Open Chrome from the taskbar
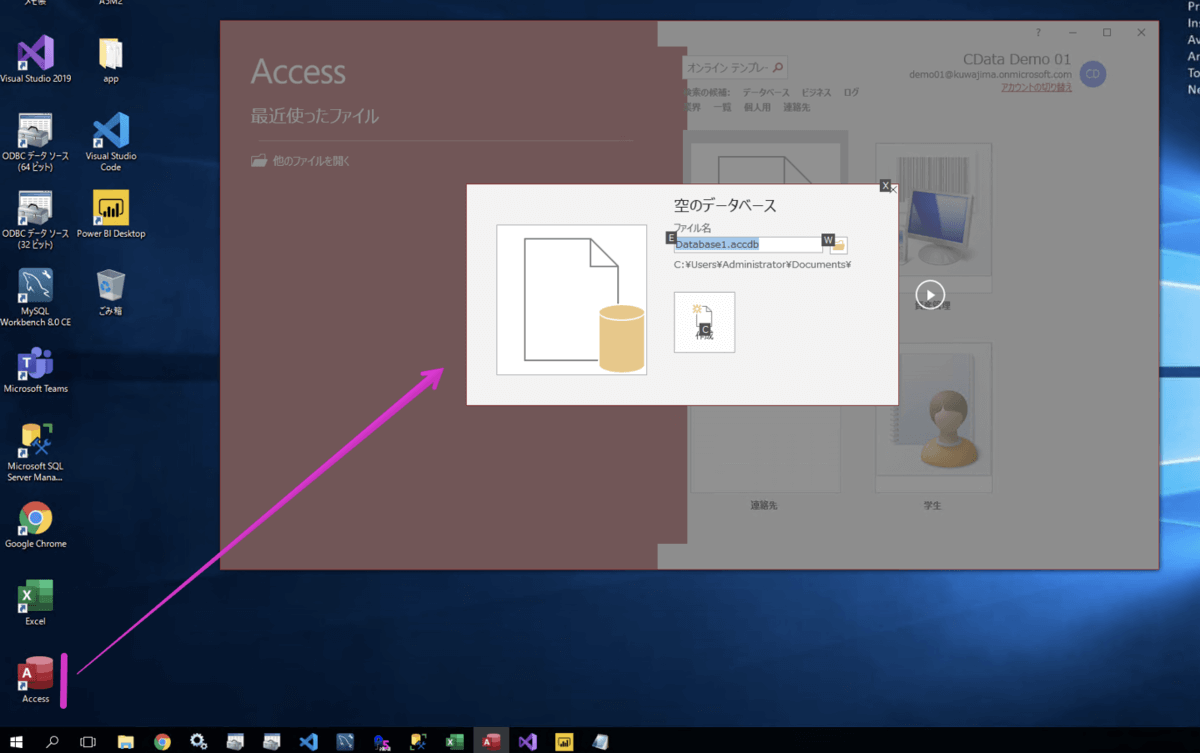The height and width of the screenshot is (753, 1200). point(162,742)
